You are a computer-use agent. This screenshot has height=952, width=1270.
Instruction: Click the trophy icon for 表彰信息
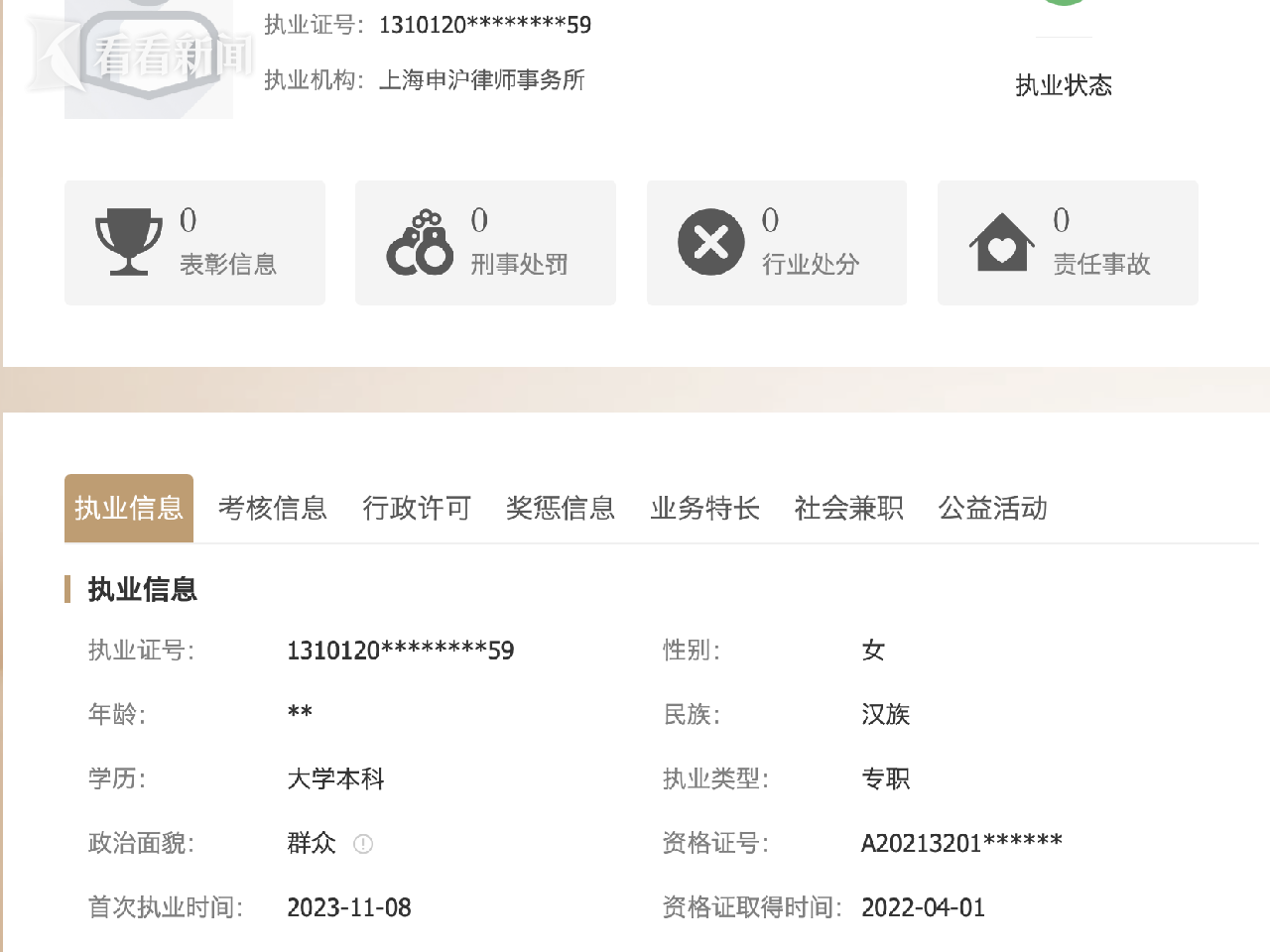point(129,242)
